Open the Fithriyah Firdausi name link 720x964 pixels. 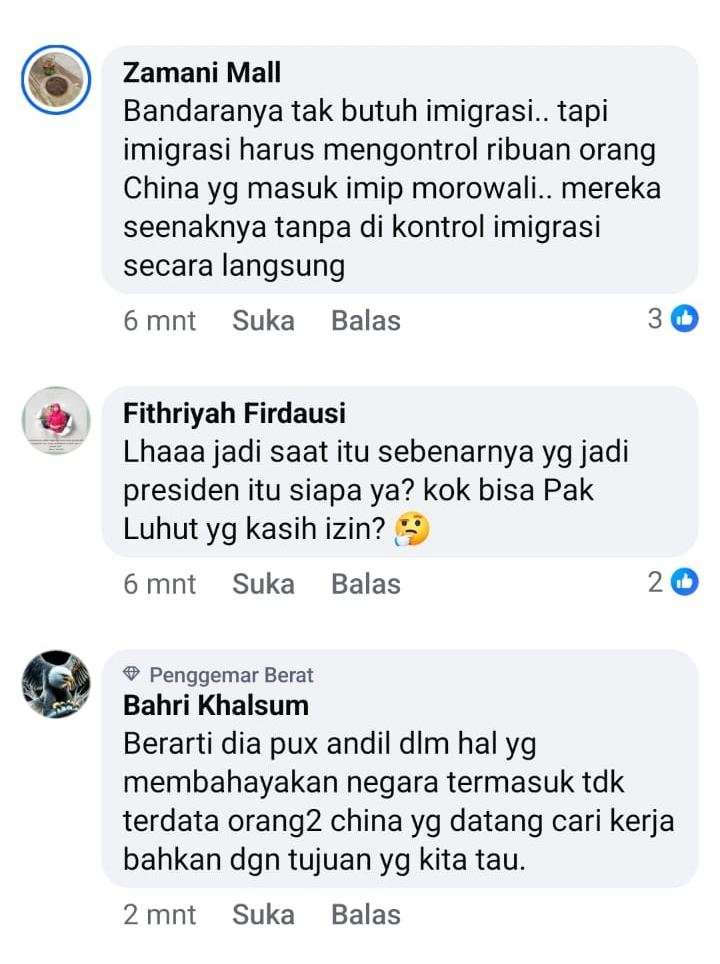[x=234, y=413]
